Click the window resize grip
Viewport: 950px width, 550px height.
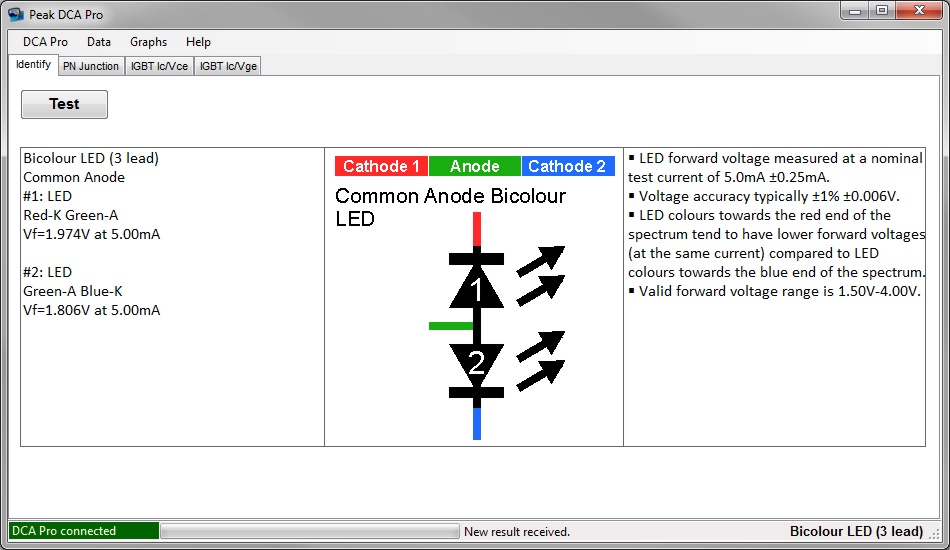click(934, 534)
